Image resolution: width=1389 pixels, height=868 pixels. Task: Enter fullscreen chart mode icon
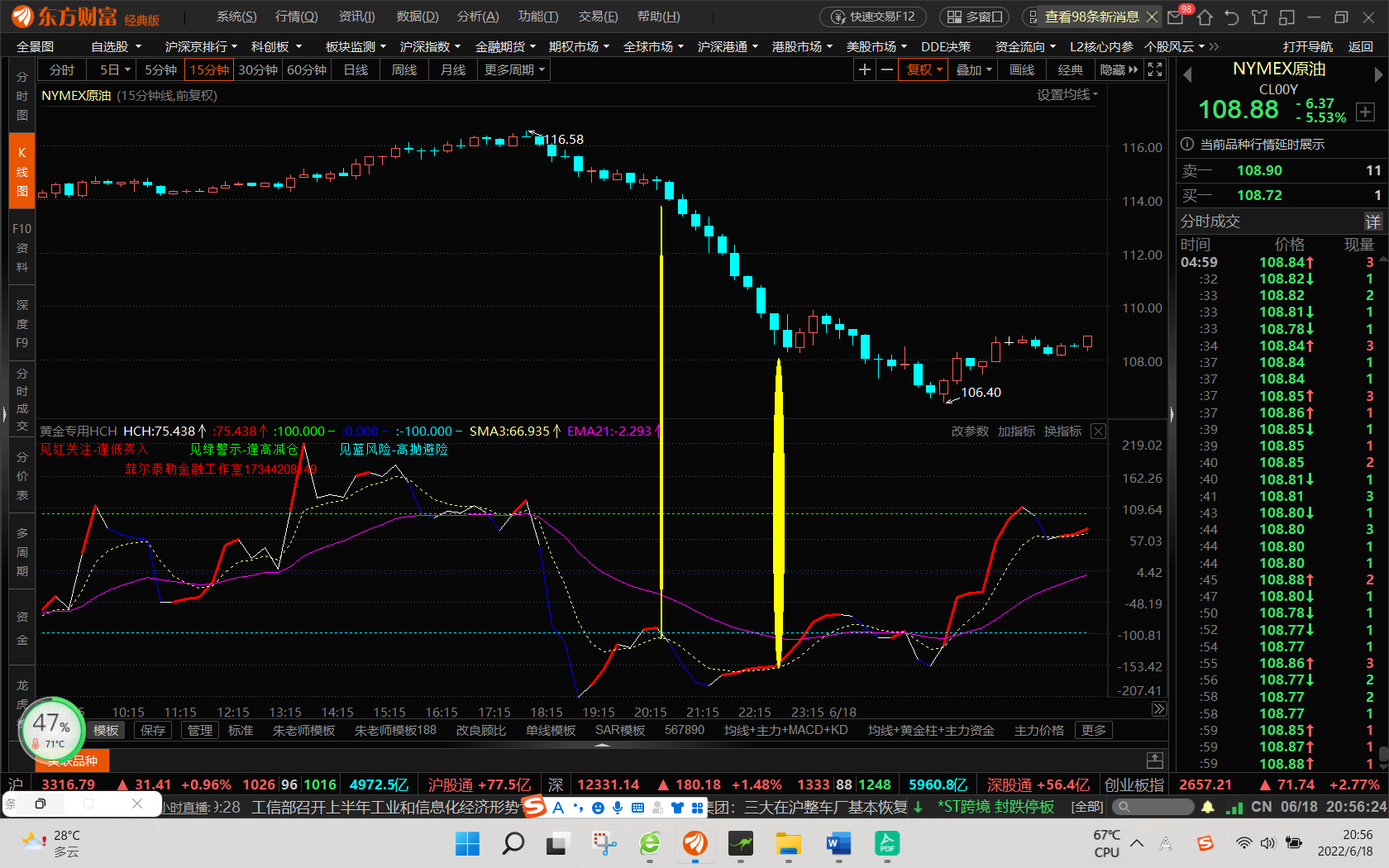(x=1155, y=70)
